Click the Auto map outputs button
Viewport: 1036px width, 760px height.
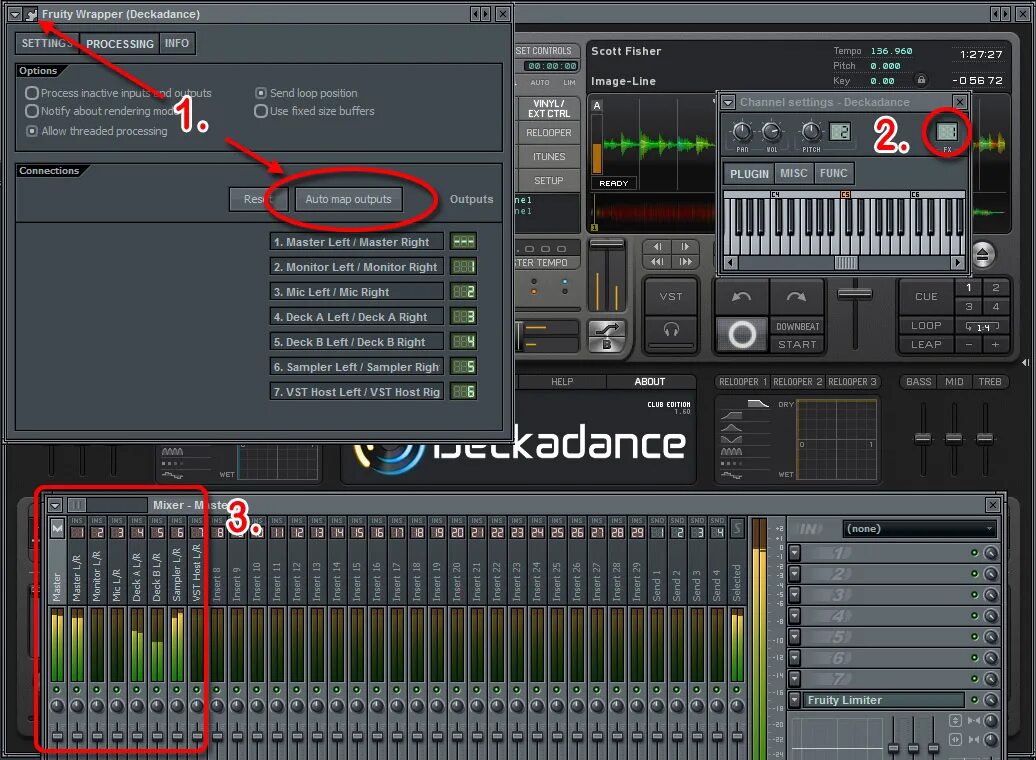coord(349,199)
